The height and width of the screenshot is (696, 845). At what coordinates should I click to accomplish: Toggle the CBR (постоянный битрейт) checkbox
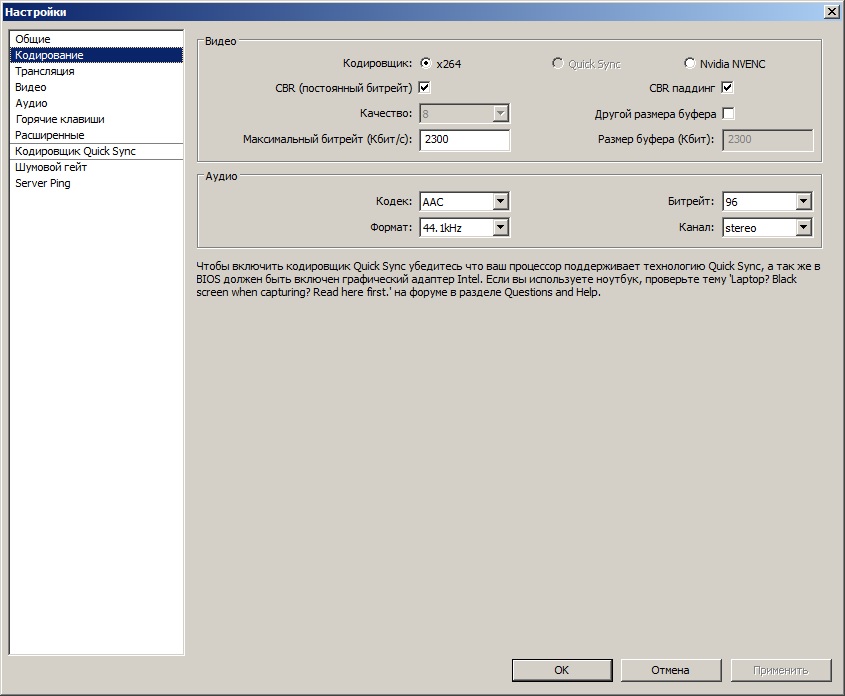[425, 87]
